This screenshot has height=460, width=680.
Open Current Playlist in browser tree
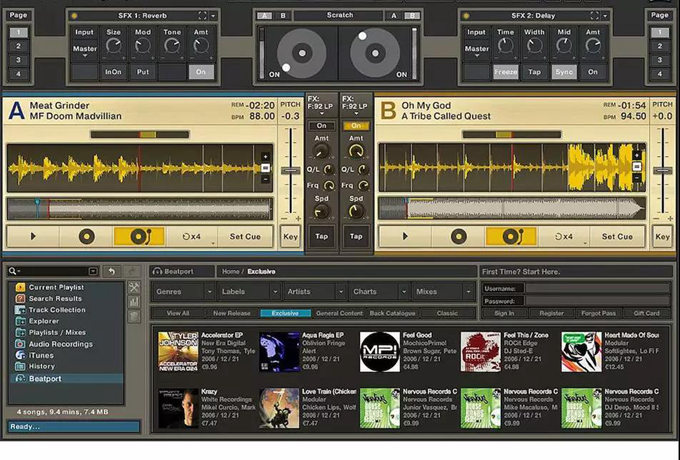[x=56, y=287]
